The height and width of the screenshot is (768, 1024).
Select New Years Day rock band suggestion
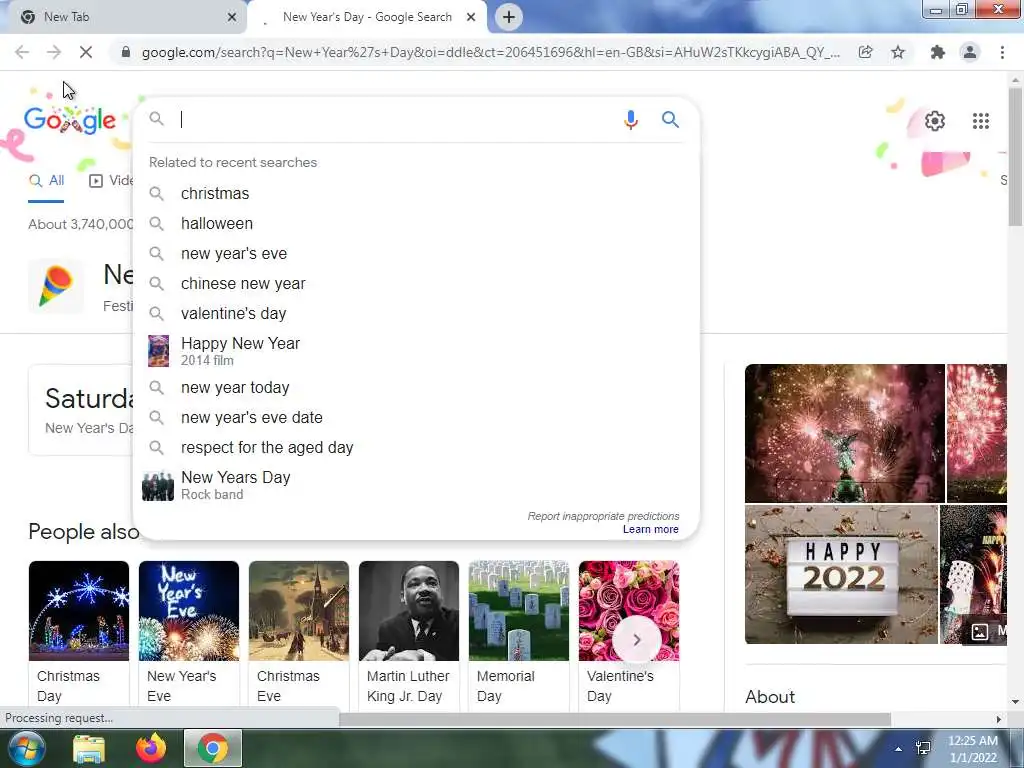(x=416, y=485)
